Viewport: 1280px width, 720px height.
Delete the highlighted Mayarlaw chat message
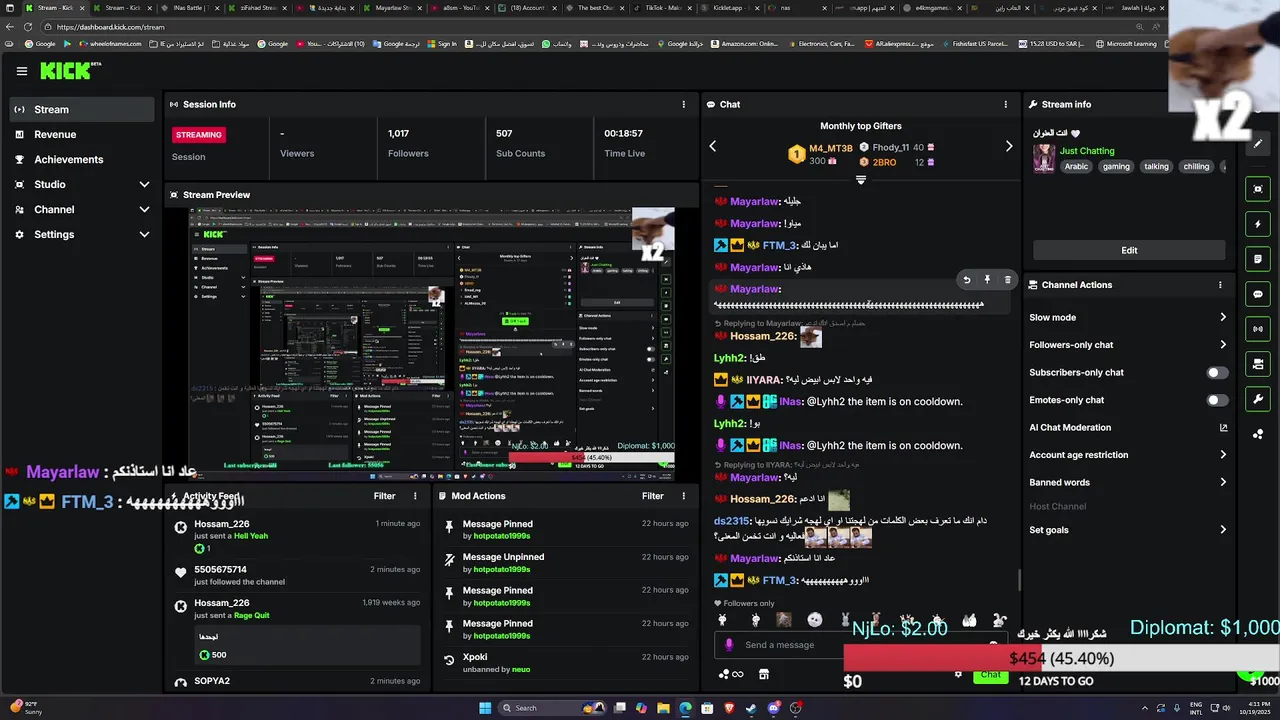click(x=1007, y=280)
